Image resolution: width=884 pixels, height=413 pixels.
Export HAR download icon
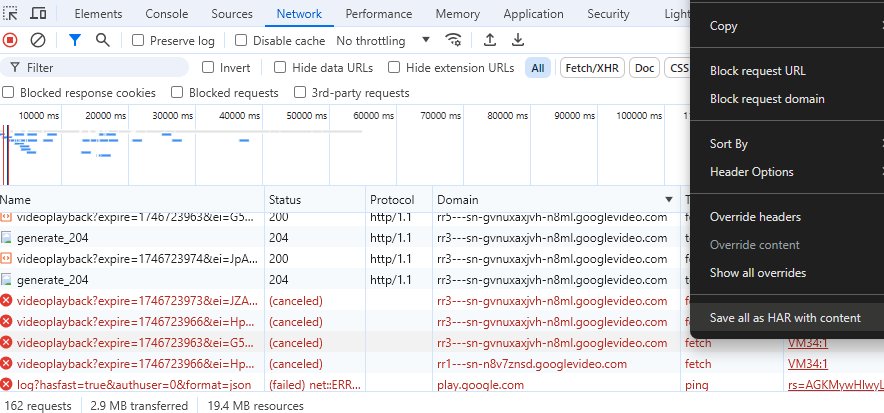[518, 40]
